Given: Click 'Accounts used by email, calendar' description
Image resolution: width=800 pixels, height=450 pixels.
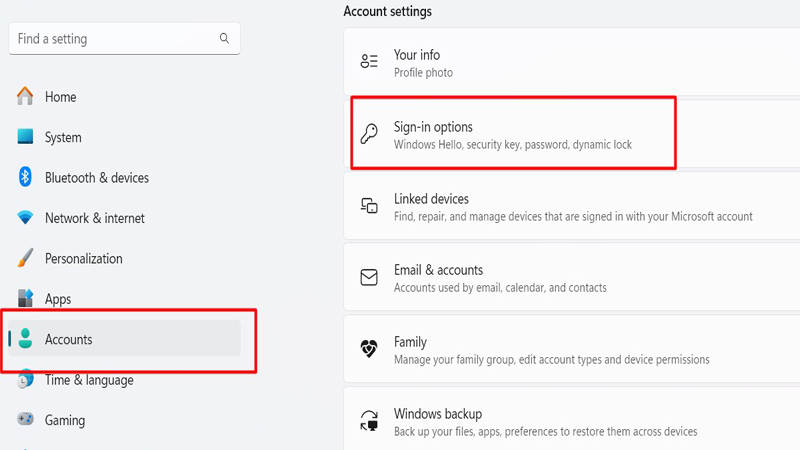Looking at the screenshot, I should point(500,288).
